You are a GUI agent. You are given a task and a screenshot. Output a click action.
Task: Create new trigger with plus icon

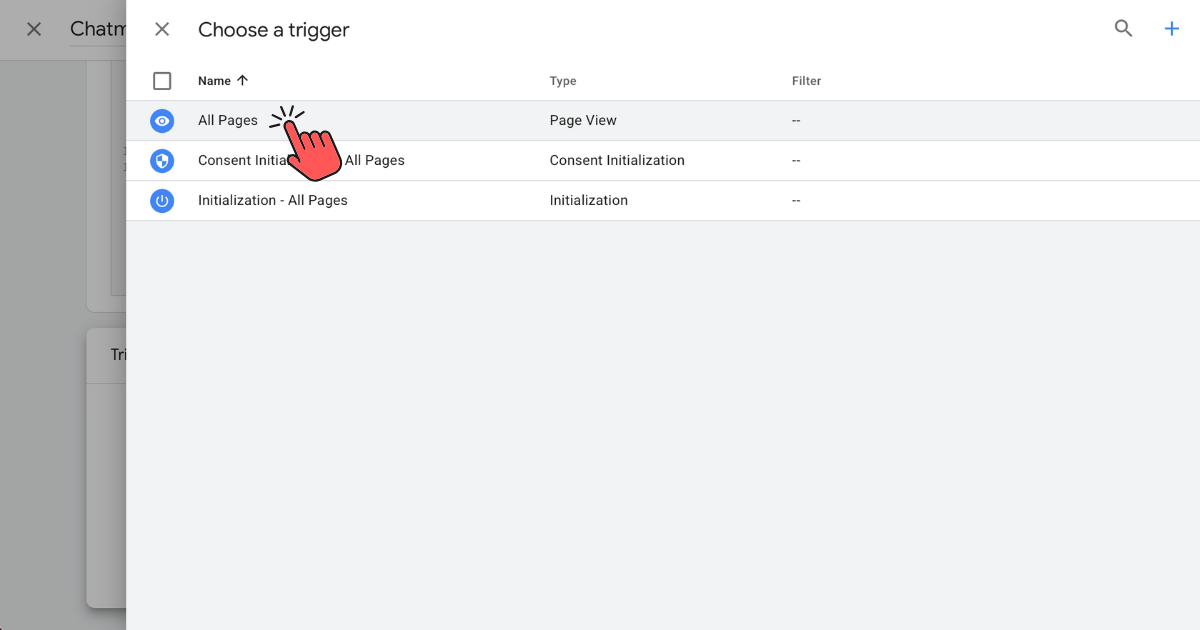(x=1171, y=29)
